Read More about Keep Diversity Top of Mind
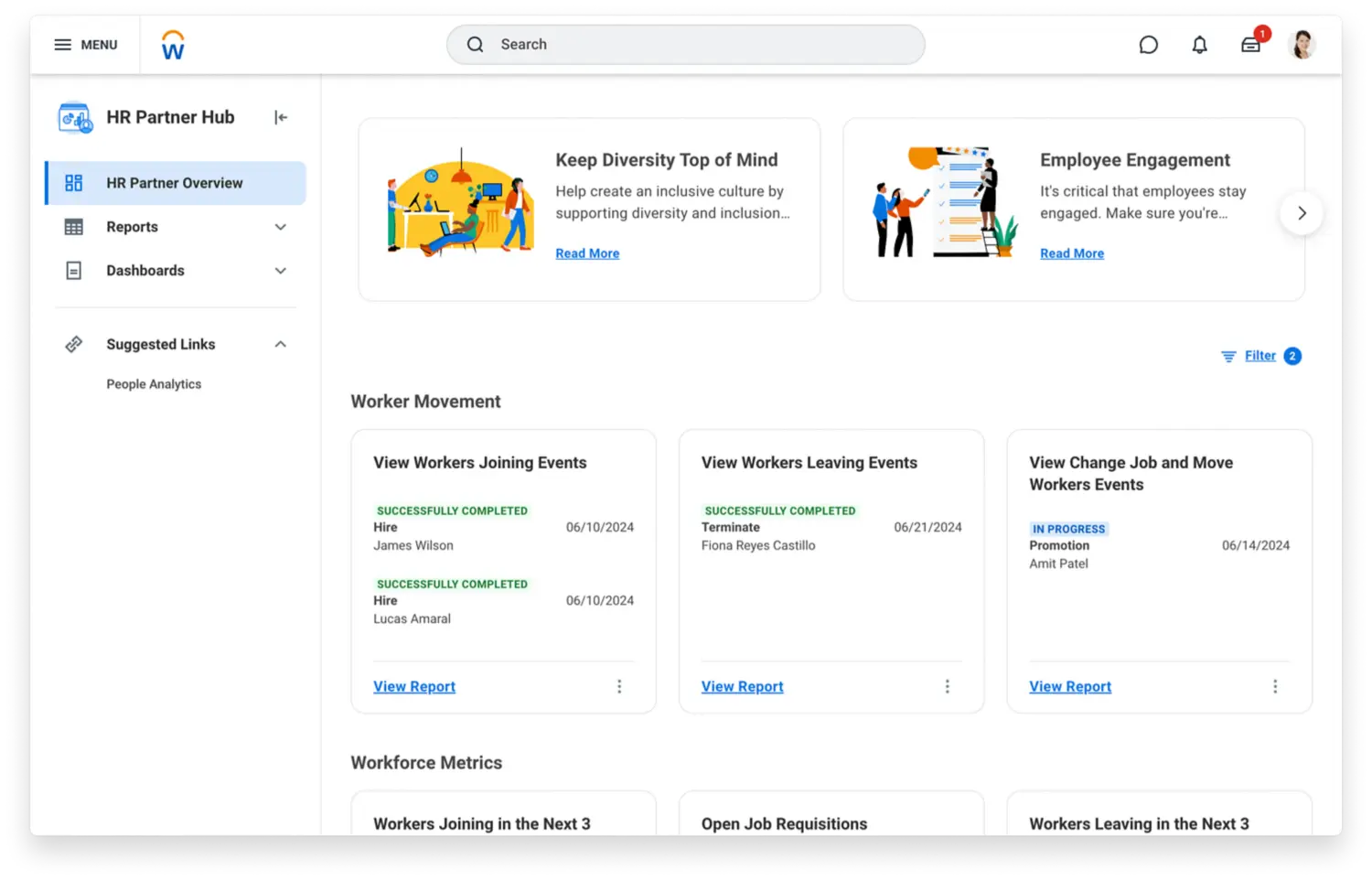The height and width of the screenshot is (881, 1372). [x=587, y=253]
